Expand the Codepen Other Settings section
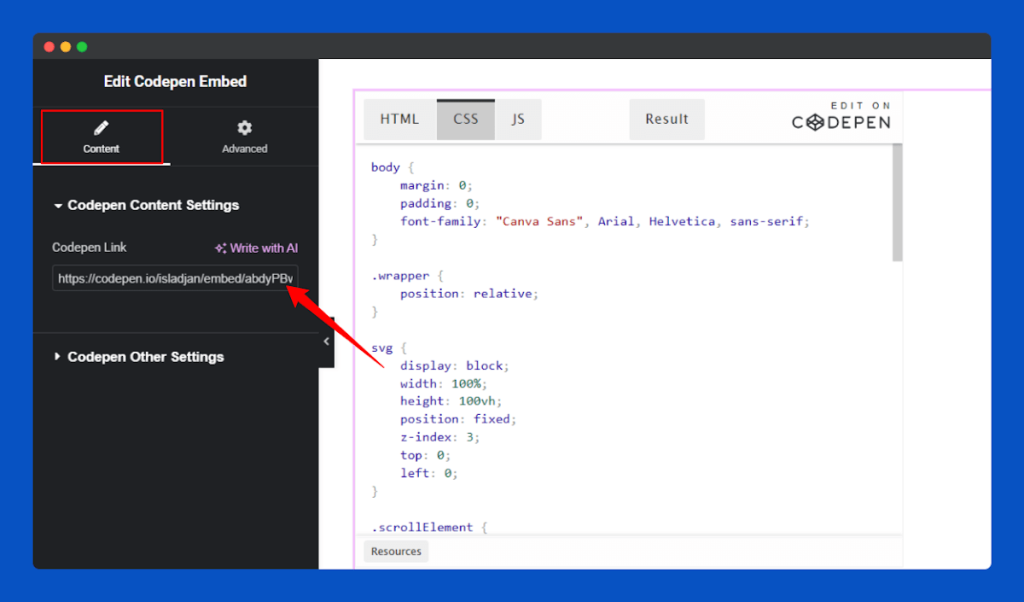 [x=145, y=356]
